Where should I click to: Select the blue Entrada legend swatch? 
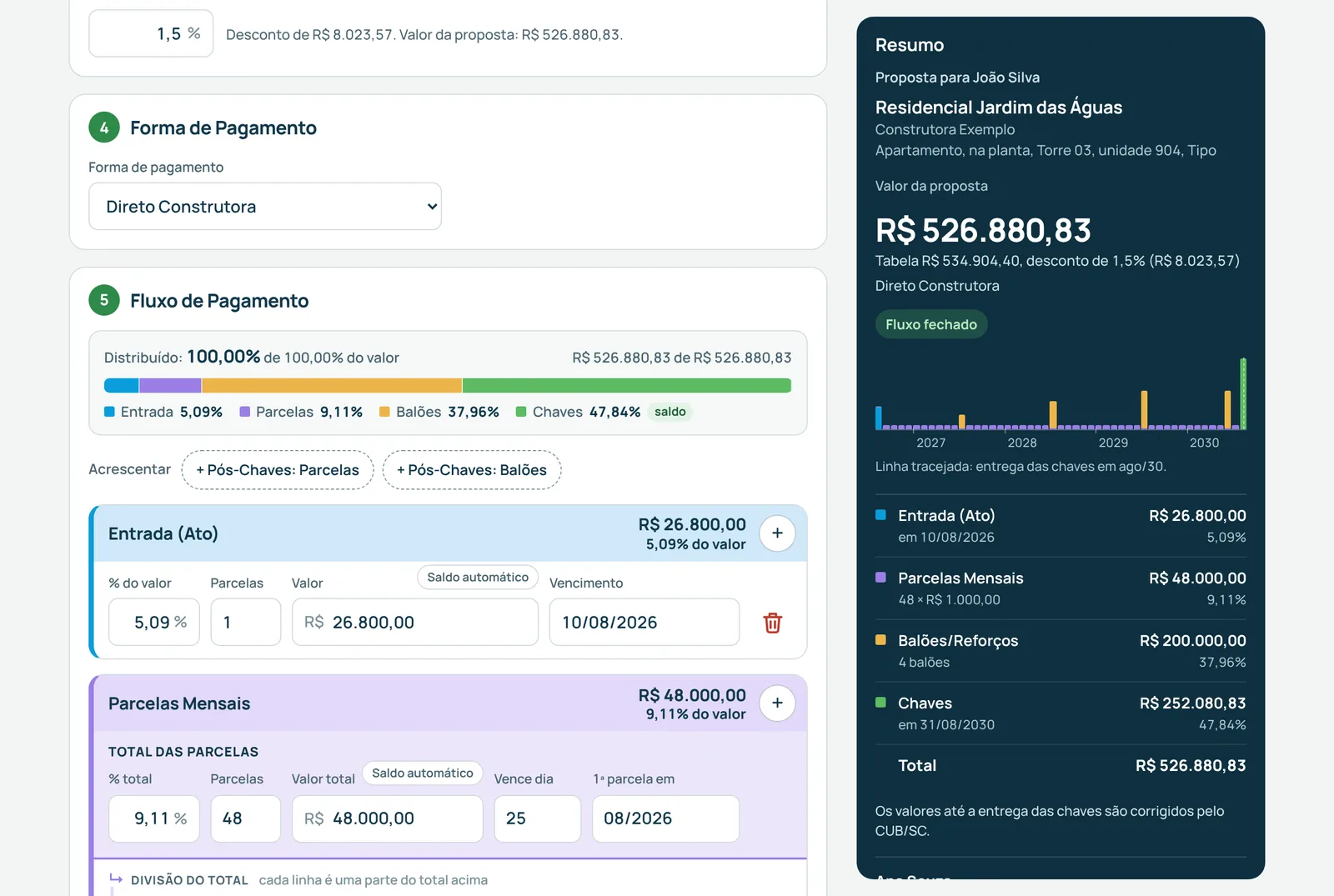[109, 412]
